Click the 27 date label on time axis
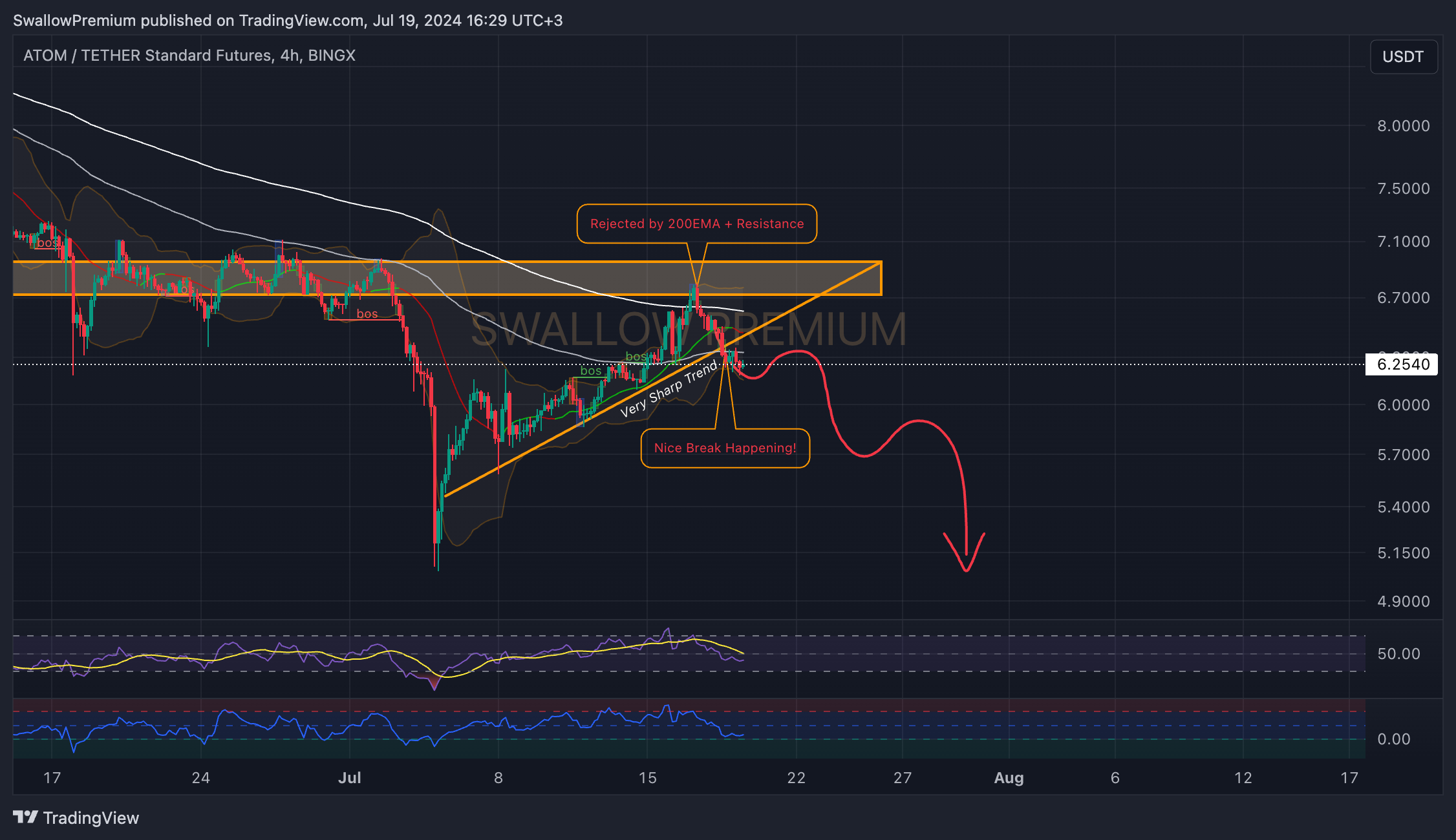 click(x=903, y=778)
